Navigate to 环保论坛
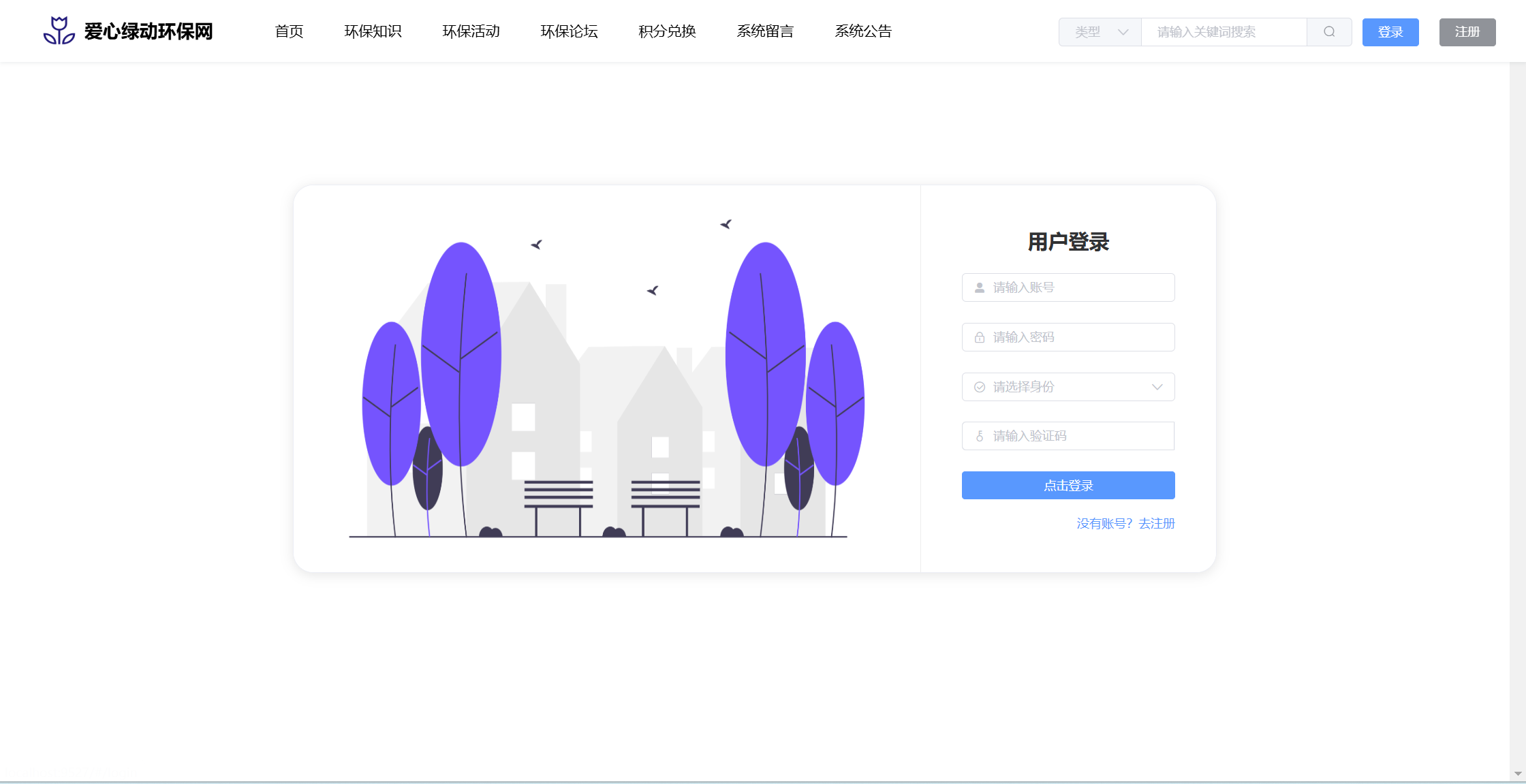 [x=569, y=31]
